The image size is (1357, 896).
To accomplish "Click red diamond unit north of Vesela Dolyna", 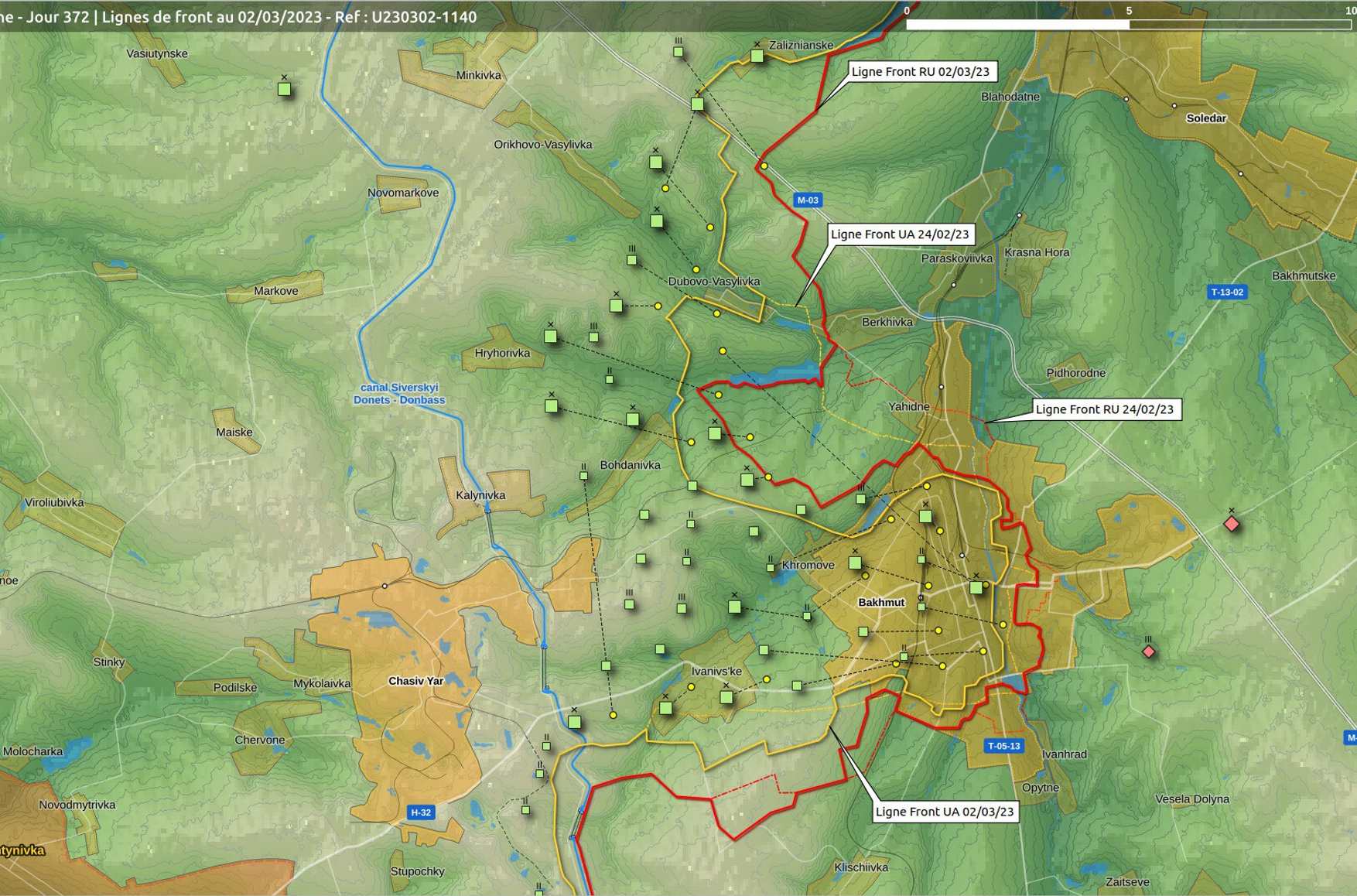I will (1149, 652).
